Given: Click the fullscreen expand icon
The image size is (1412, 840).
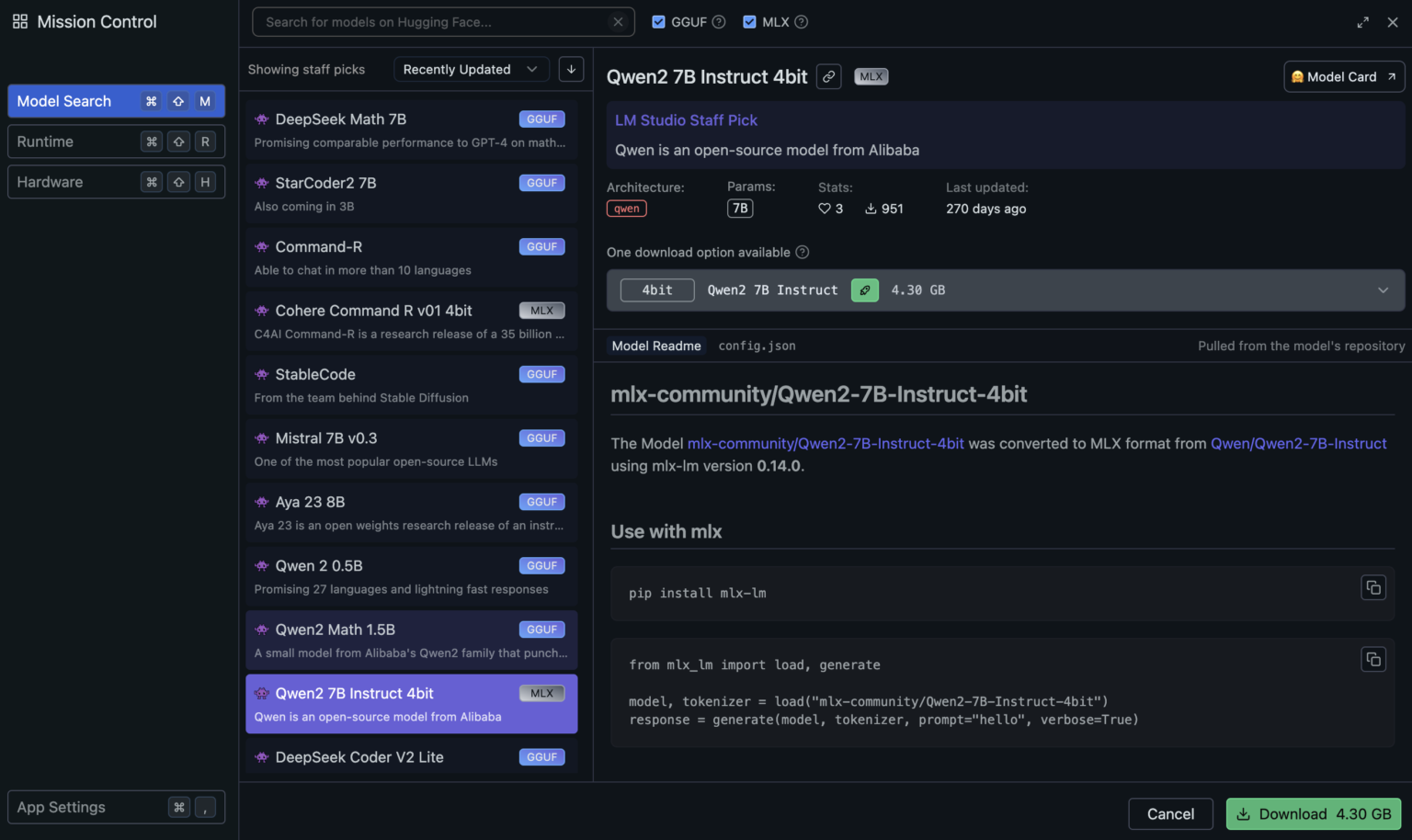Looking at the screenshot, I should pyautogui.click(x=1363, y=21).
